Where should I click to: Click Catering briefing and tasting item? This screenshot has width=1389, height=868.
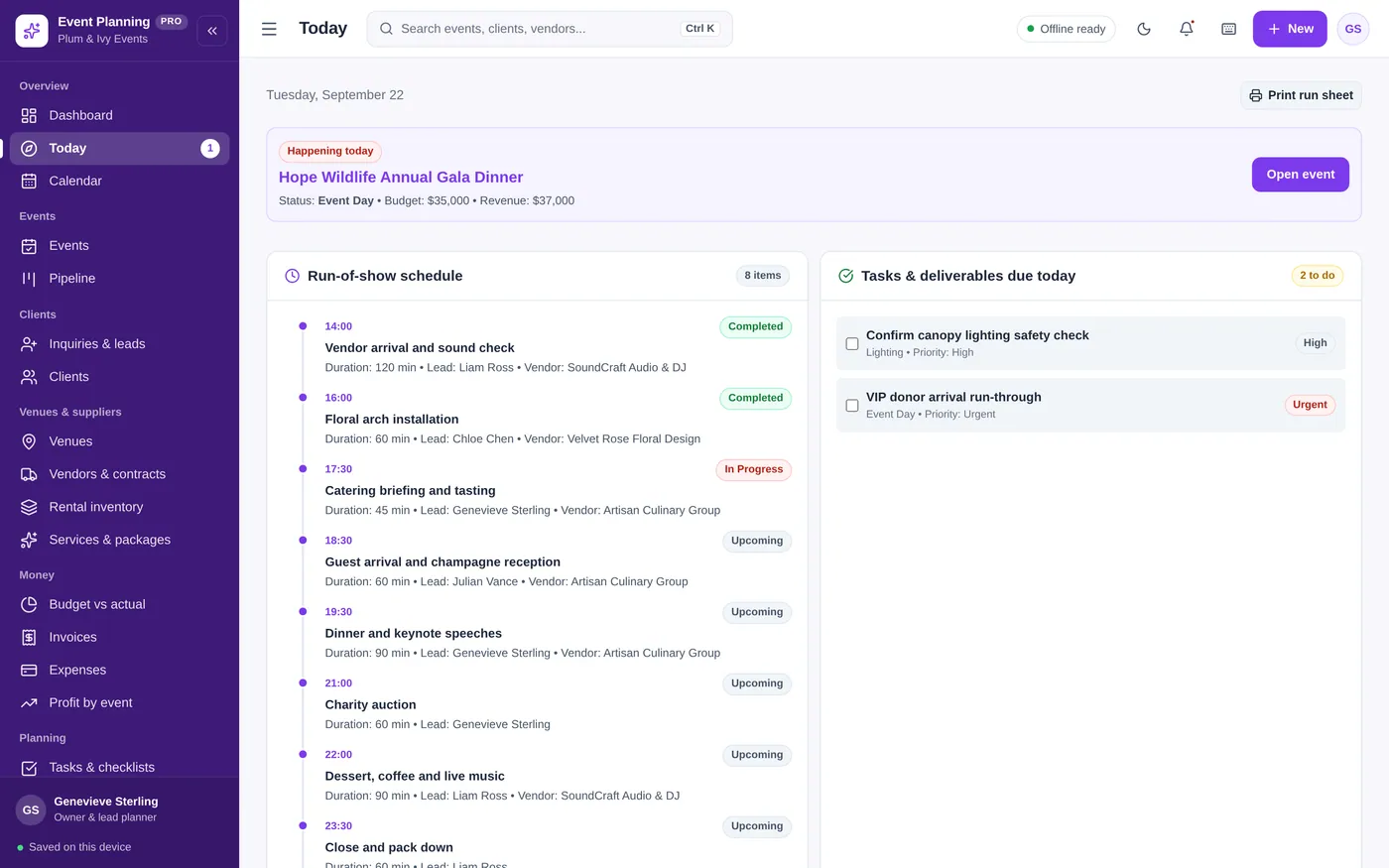[x=410, y=490]
